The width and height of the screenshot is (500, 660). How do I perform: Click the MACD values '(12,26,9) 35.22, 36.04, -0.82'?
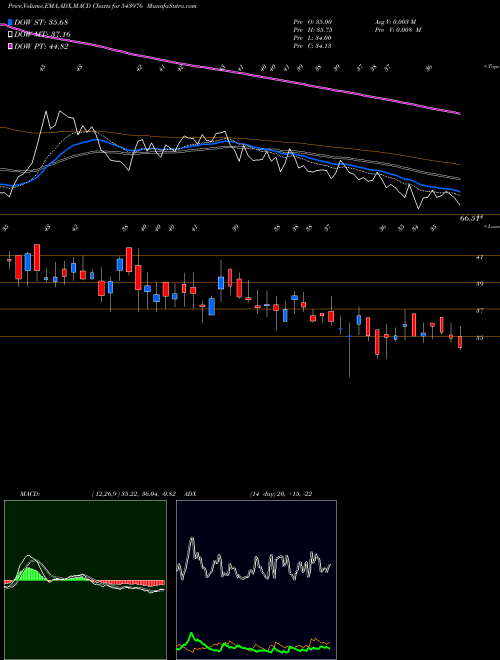click(136, 494)
